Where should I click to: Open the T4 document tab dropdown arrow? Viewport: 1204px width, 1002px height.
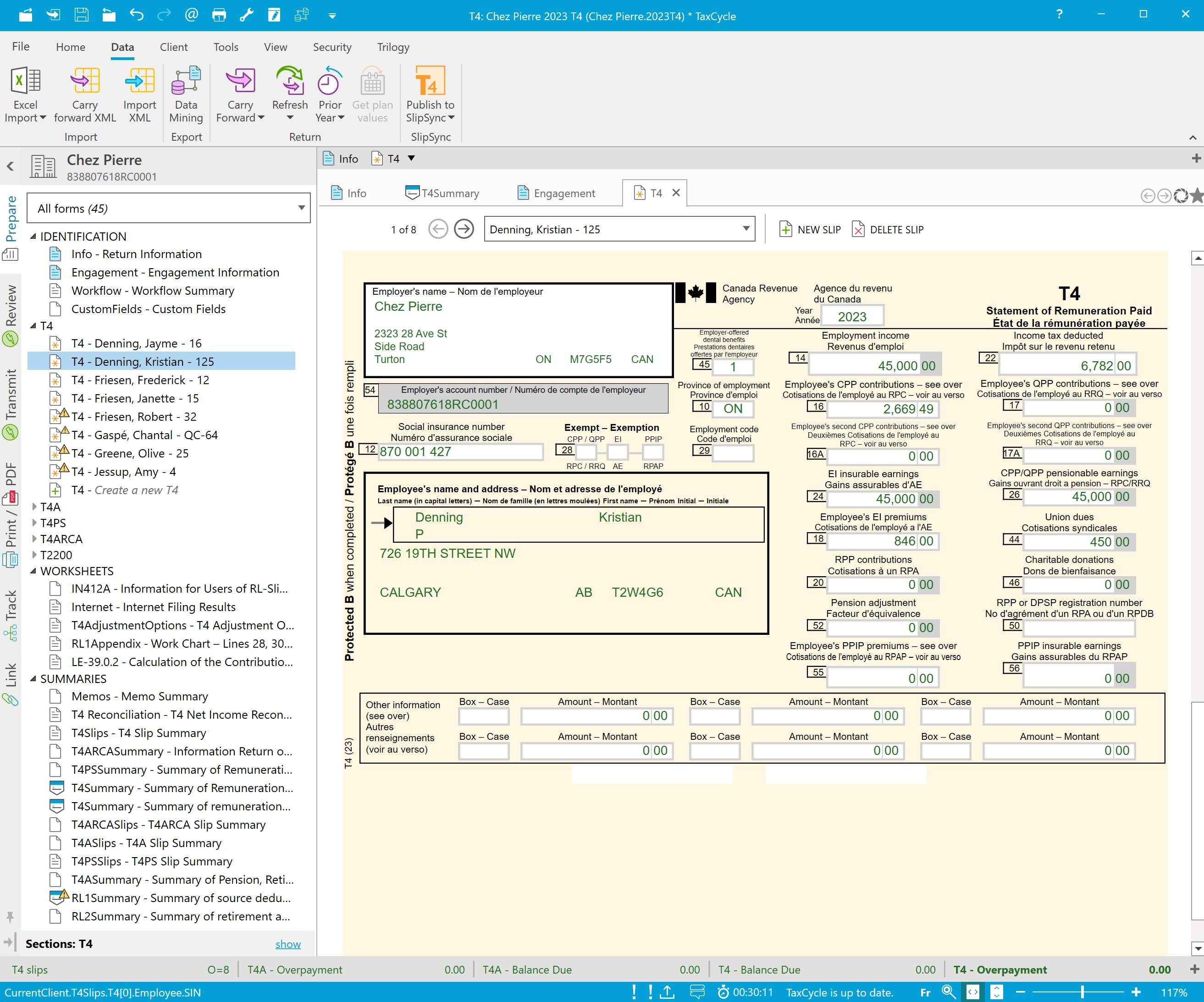coord(411,159)
